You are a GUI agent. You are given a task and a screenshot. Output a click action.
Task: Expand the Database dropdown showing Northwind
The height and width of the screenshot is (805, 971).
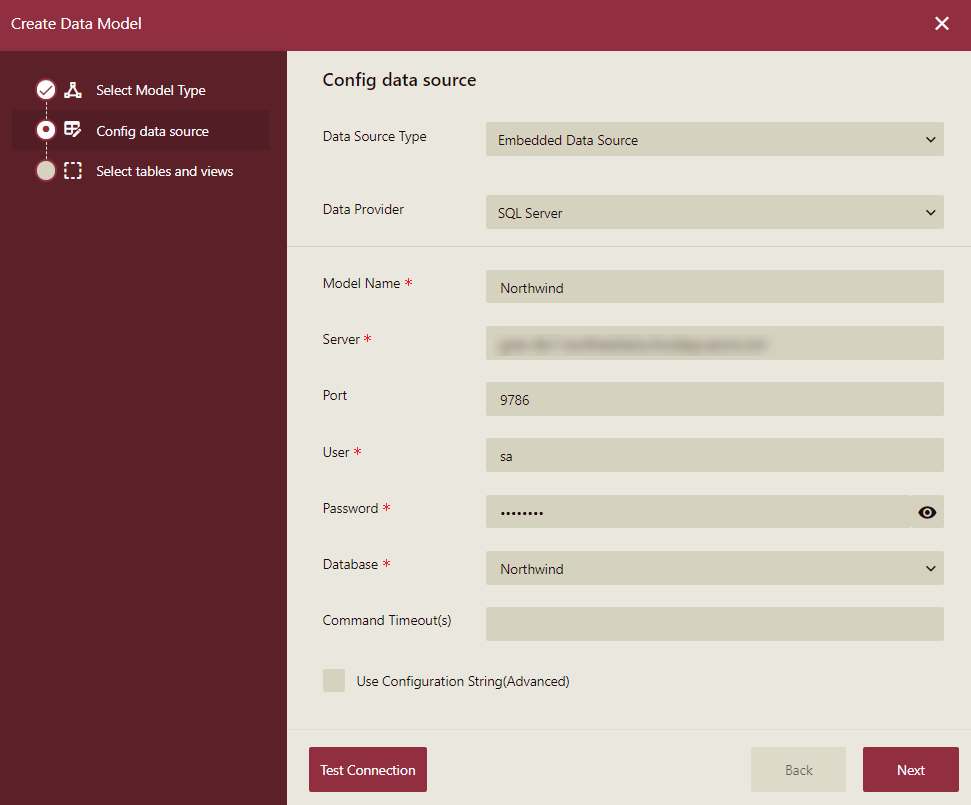click(x=714, y=568)
